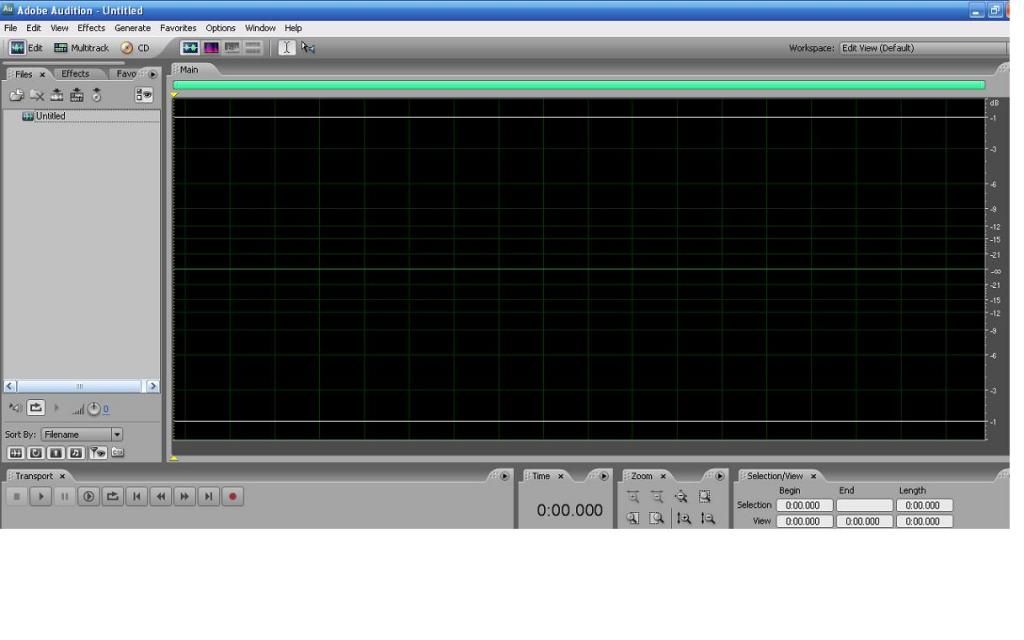Click Zoom In Horizontally icon
This screenshot has height=640, width=1024.
click(633, 496)
